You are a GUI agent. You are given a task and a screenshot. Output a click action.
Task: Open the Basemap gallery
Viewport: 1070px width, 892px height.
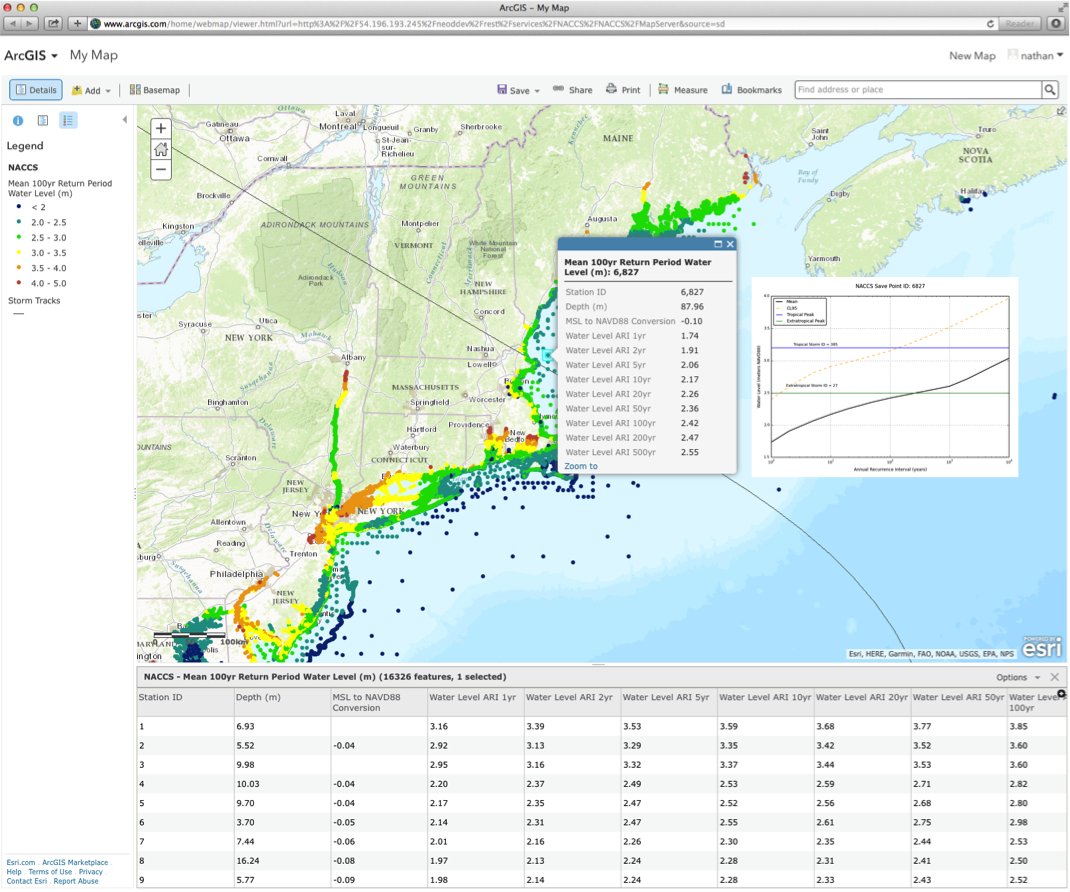pos(155,90)
